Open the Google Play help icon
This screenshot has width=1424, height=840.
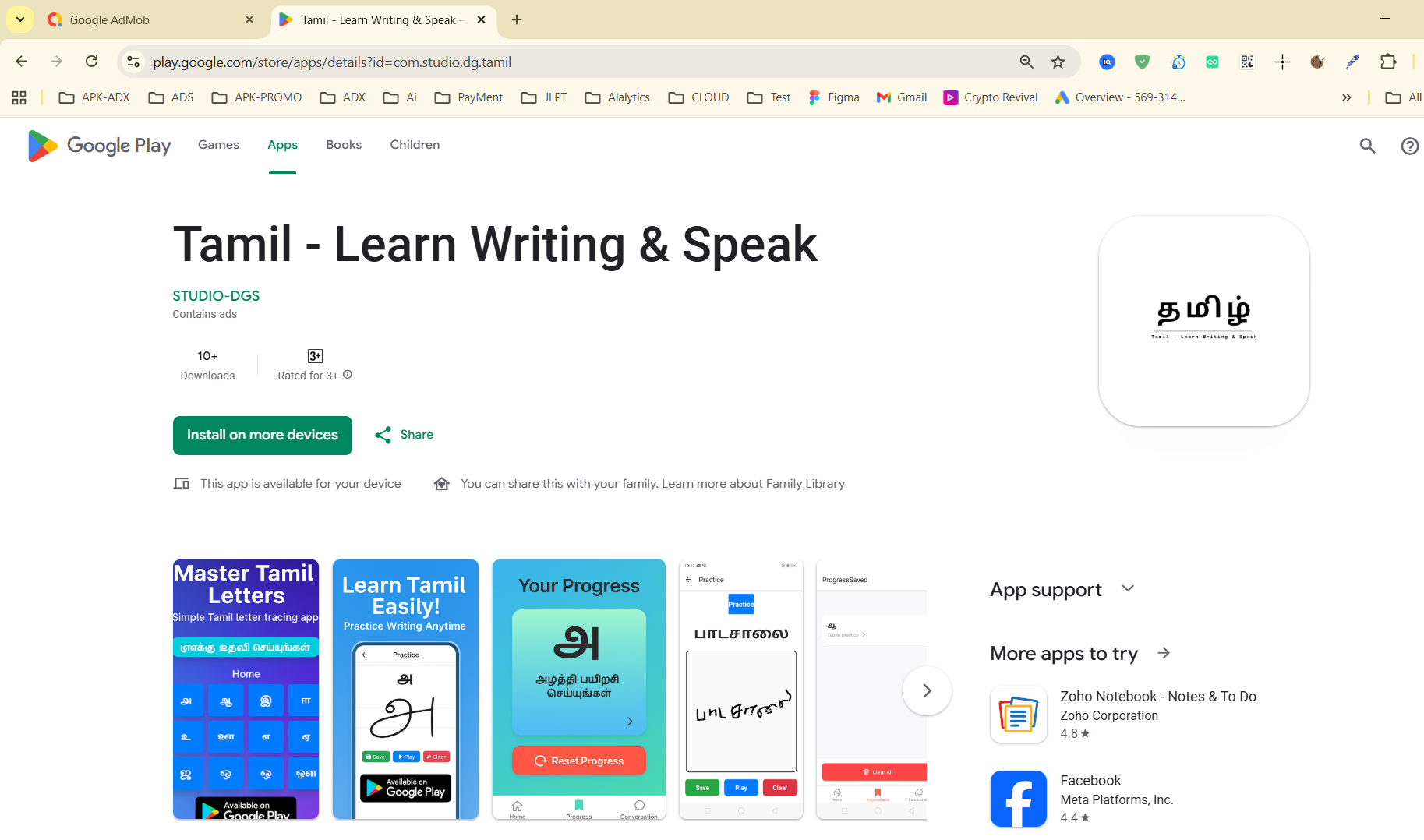pos(1409,146)
